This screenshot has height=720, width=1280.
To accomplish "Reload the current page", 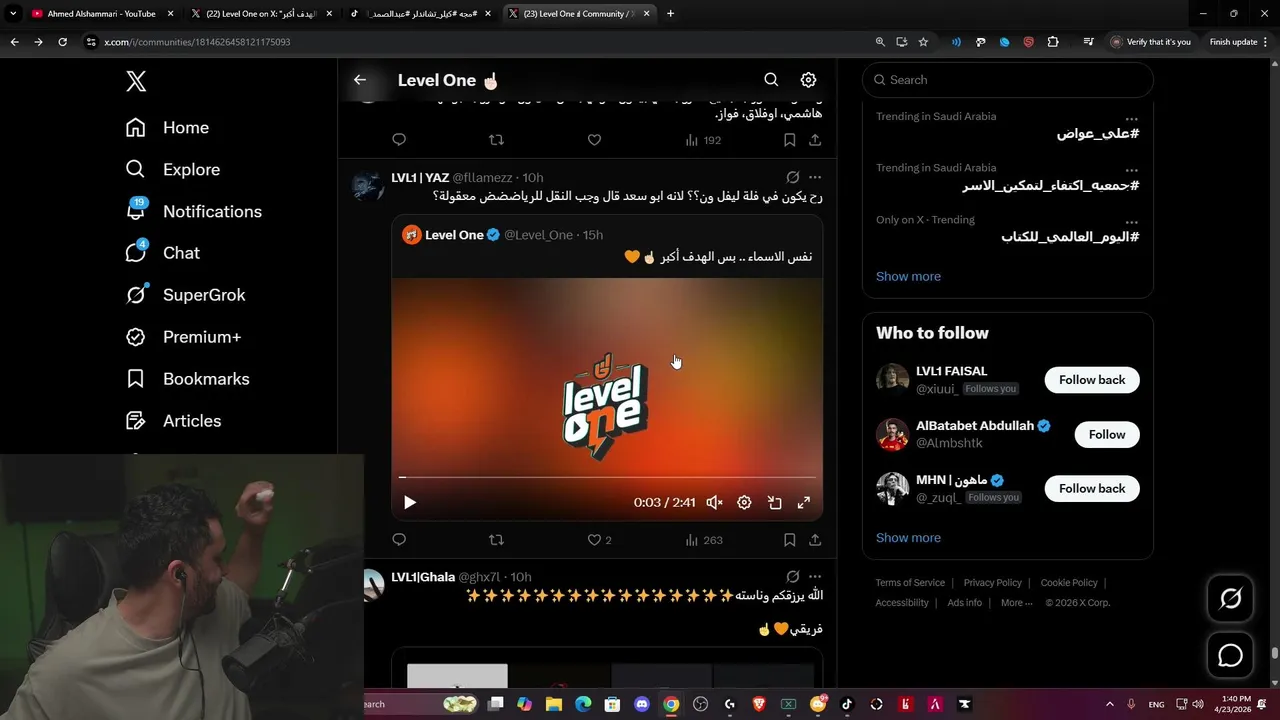I will tap(62, 42).
